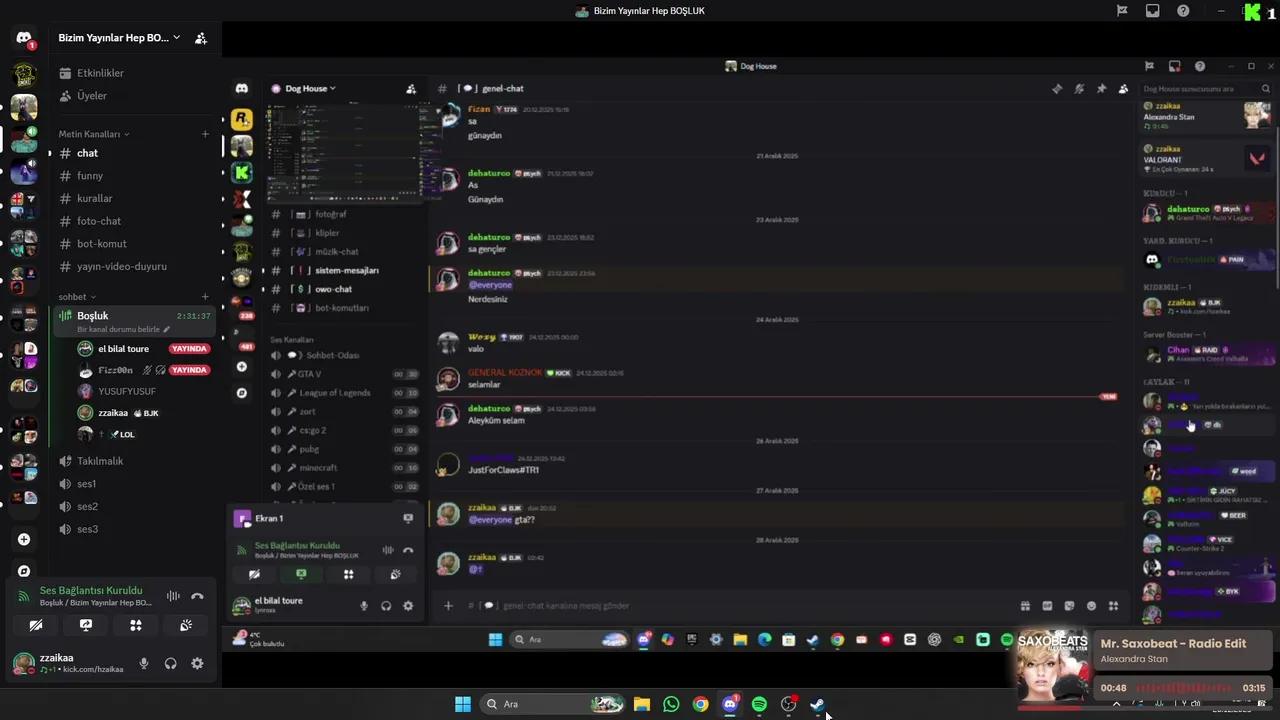This screenshot has width=1280, height=720.
Task: Select user YUSUFYUSUF in voice channel
Action: pos(126,391)
